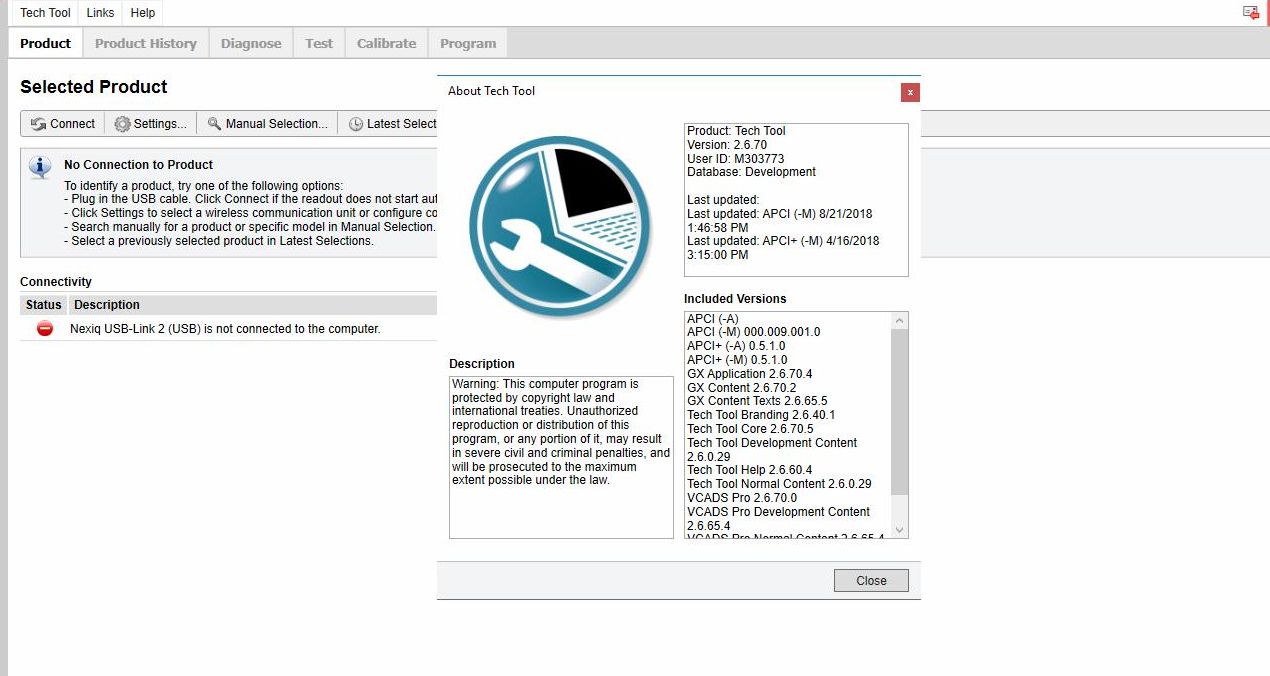Open Latest Selections with clock icon
1270x676 pixels.
390,124
